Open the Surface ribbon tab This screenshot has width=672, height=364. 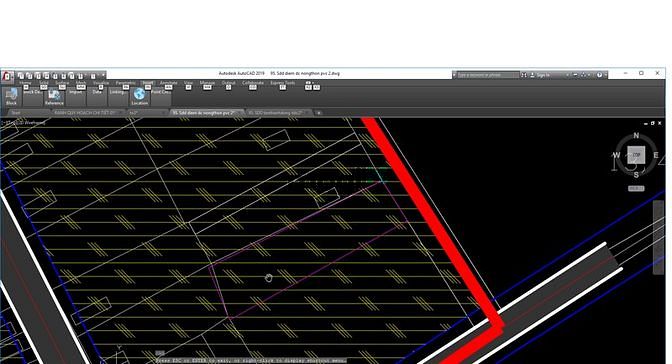pyautogui.click(x=62, y=83)
